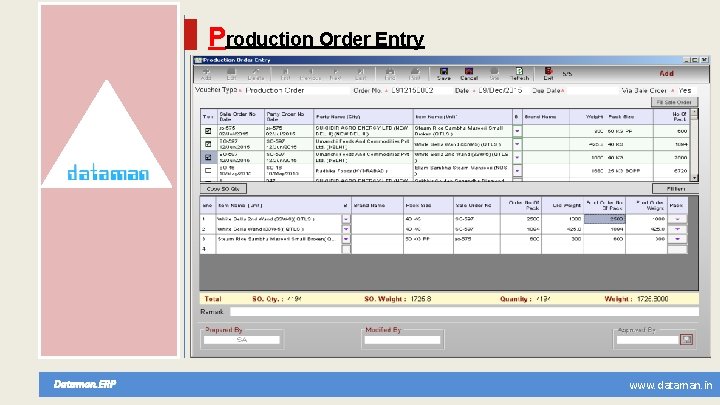Viewport: 720px width, 405px height.
Task: Click the Add icon in the toolbar
Action: pos(206,73)
